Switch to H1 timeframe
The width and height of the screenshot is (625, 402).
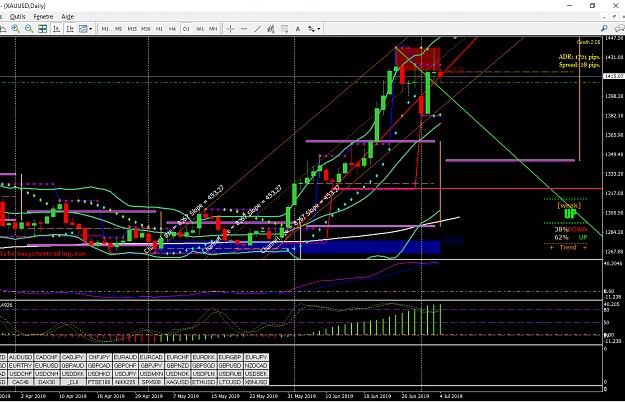[x=159, y=29]
